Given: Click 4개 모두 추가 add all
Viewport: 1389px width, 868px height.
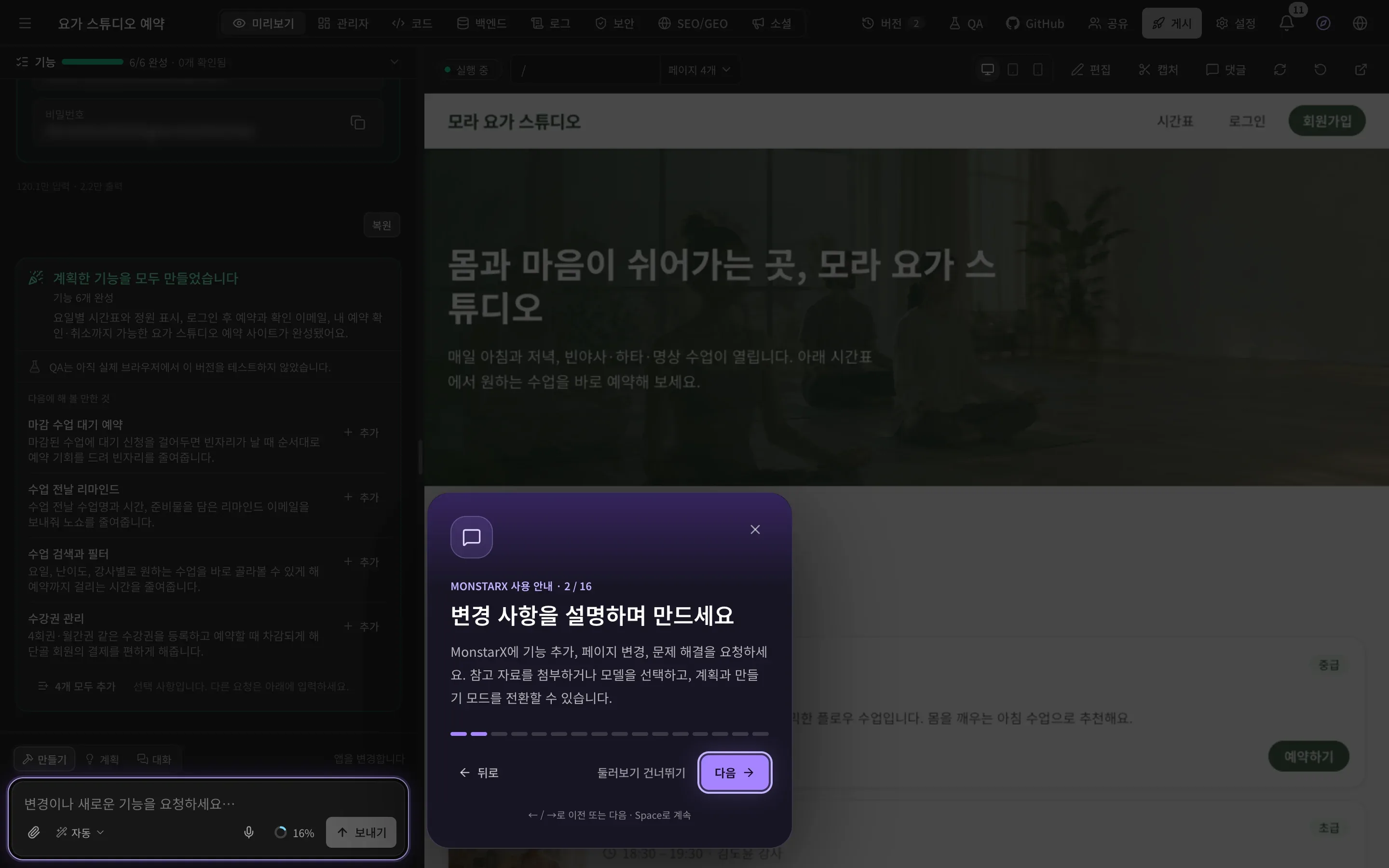Looking at the screenshot, I should pyautogui.click(x=77, y=686).
